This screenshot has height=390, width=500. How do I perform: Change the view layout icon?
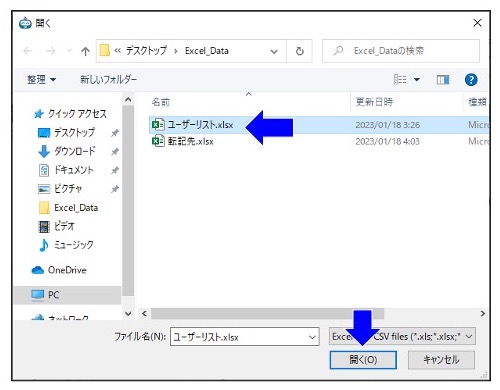tap(400, 79)
